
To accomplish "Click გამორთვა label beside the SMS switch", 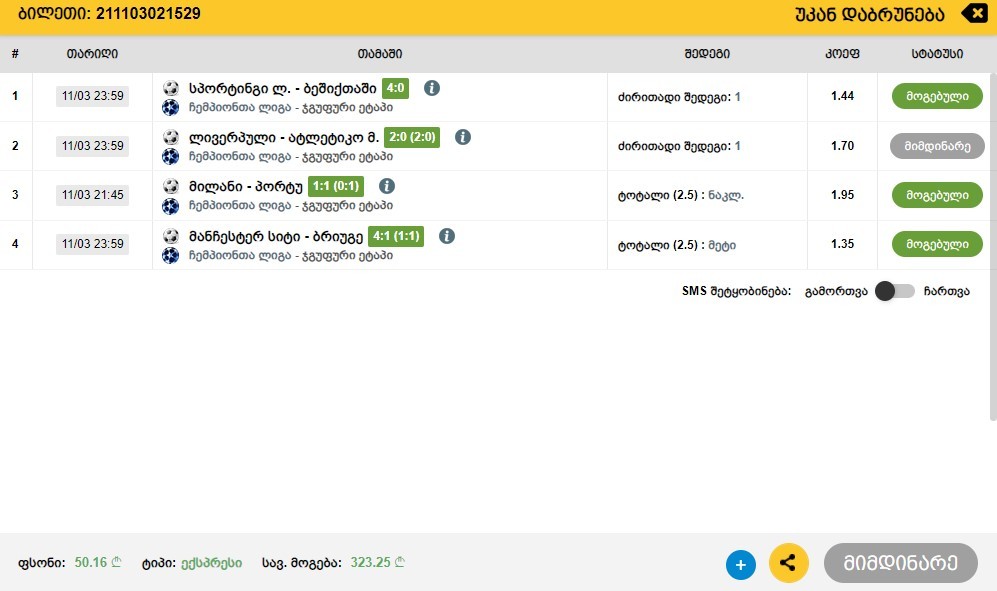I will coord(836,291).
